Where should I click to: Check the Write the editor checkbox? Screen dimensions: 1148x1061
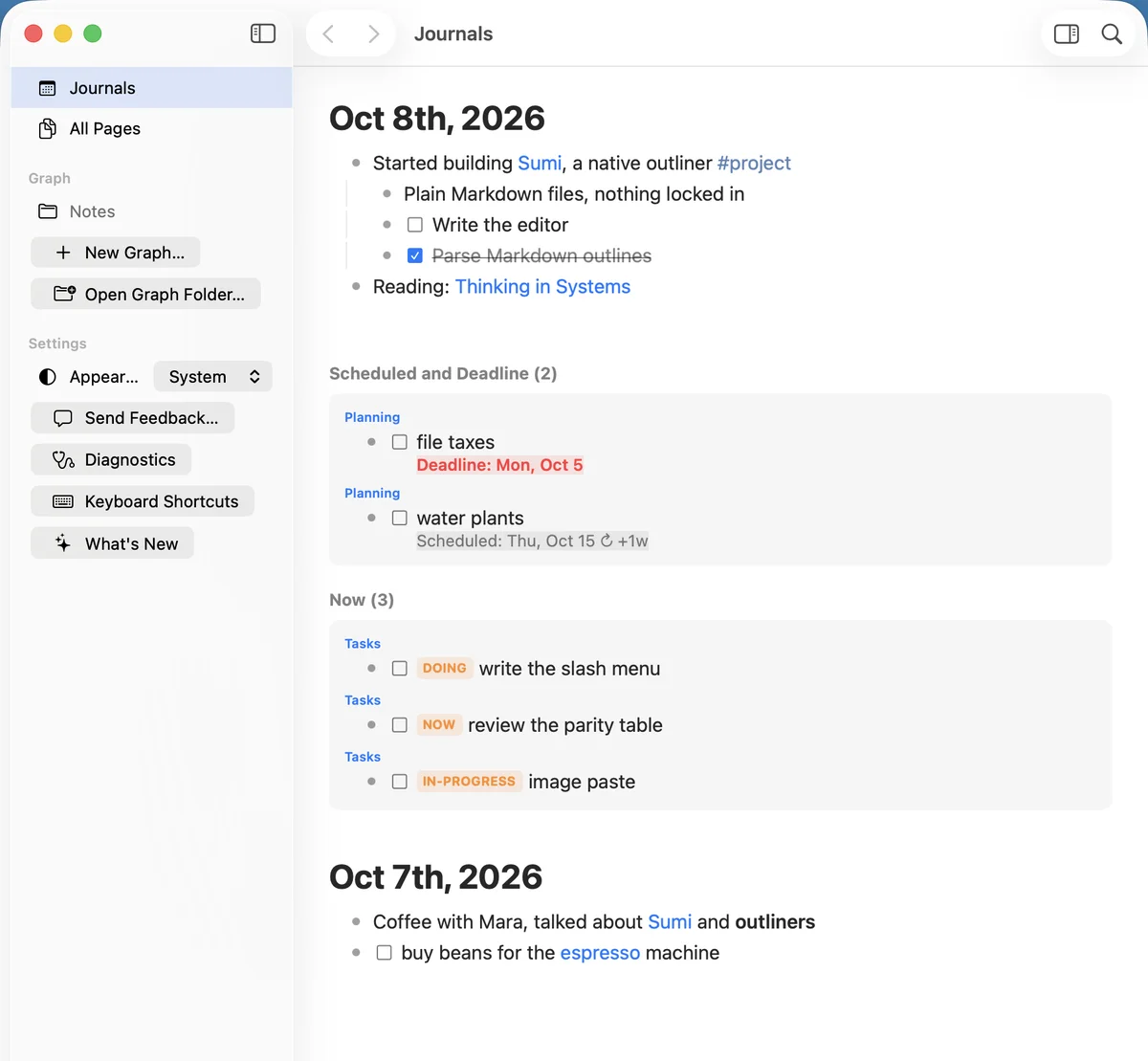415,225
